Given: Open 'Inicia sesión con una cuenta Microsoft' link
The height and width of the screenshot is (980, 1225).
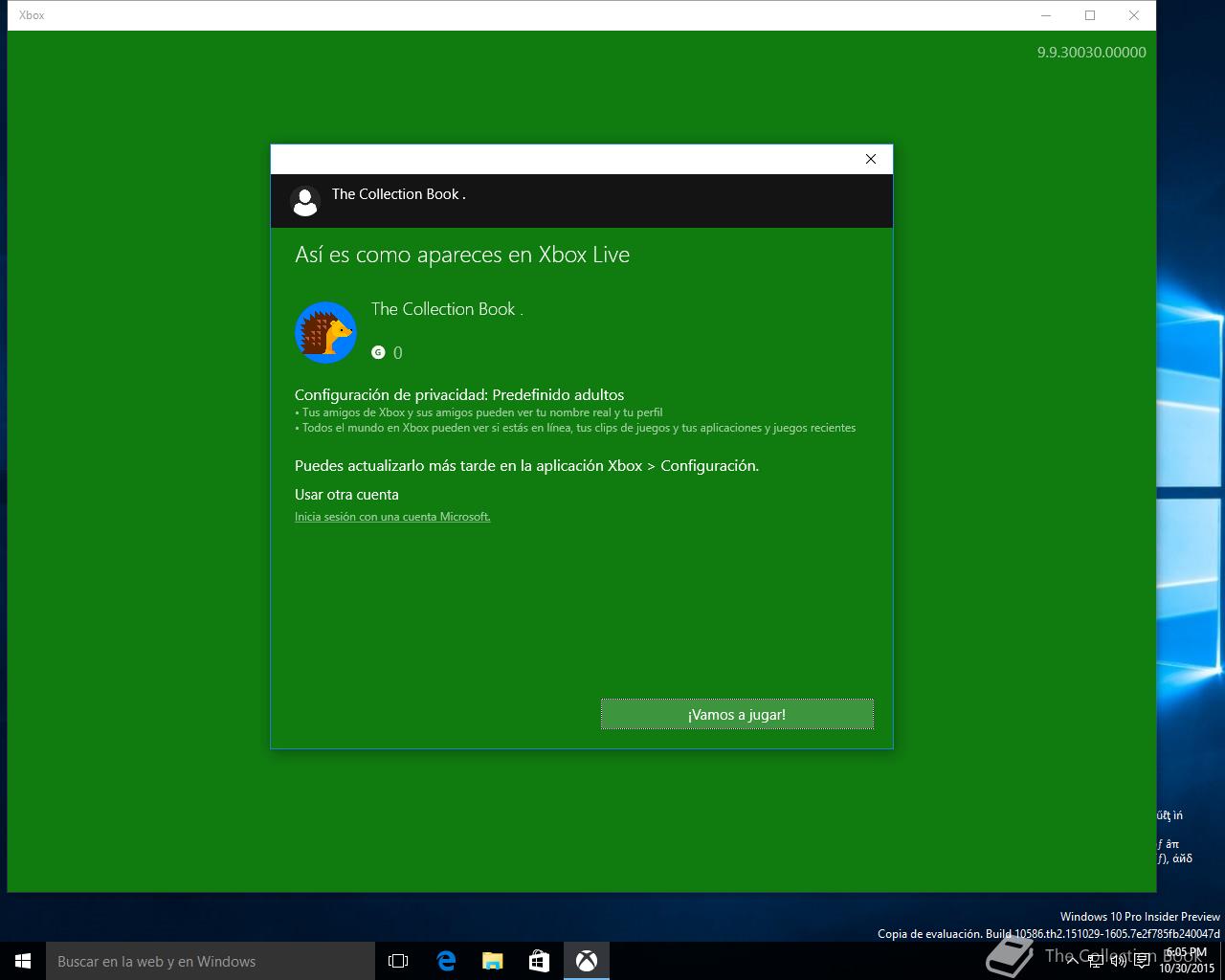Looking at the screenshot, I should coord(392,517).
